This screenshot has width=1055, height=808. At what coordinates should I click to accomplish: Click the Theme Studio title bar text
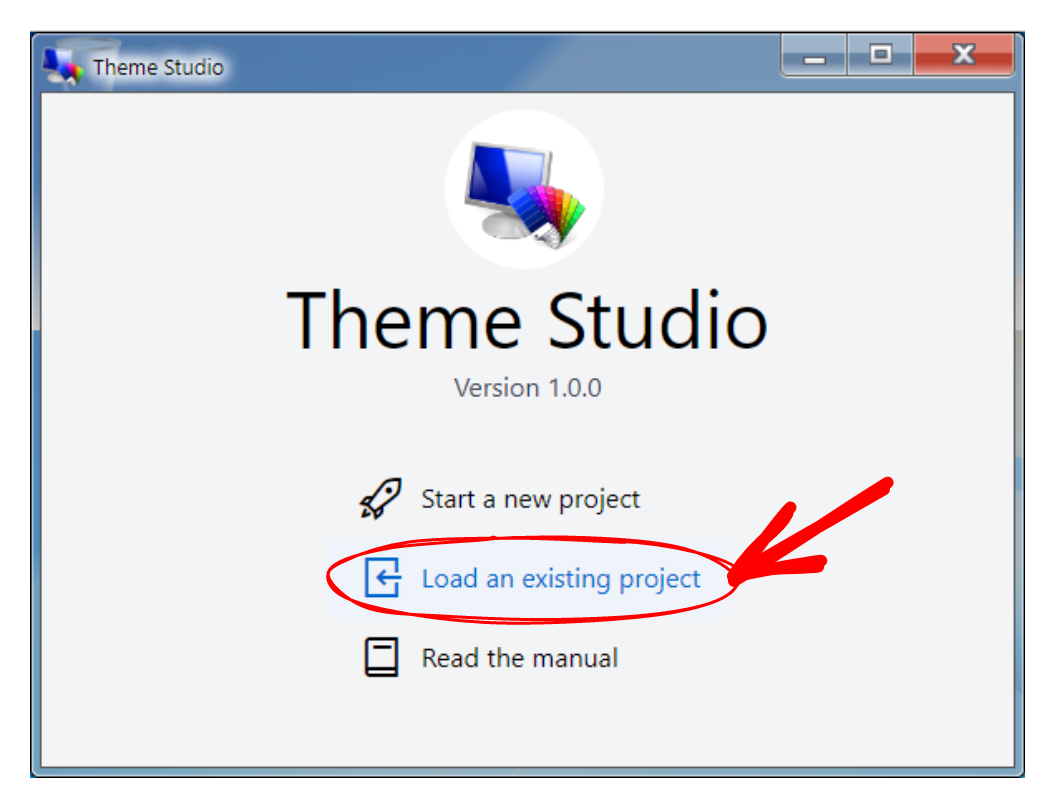pyautogui.click(x=158, y=67)
